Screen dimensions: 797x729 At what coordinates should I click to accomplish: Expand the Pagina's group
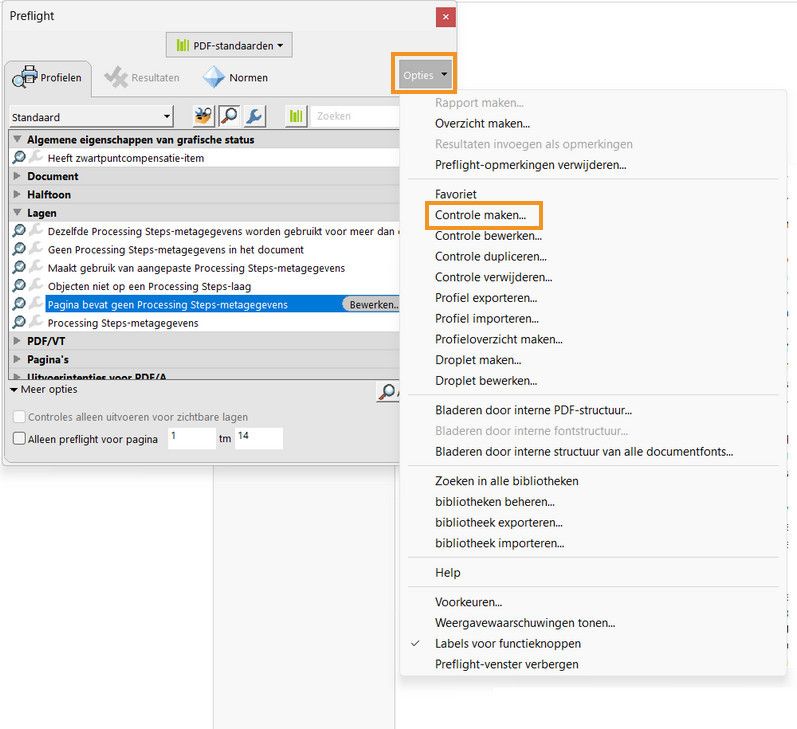click(17, 359)
